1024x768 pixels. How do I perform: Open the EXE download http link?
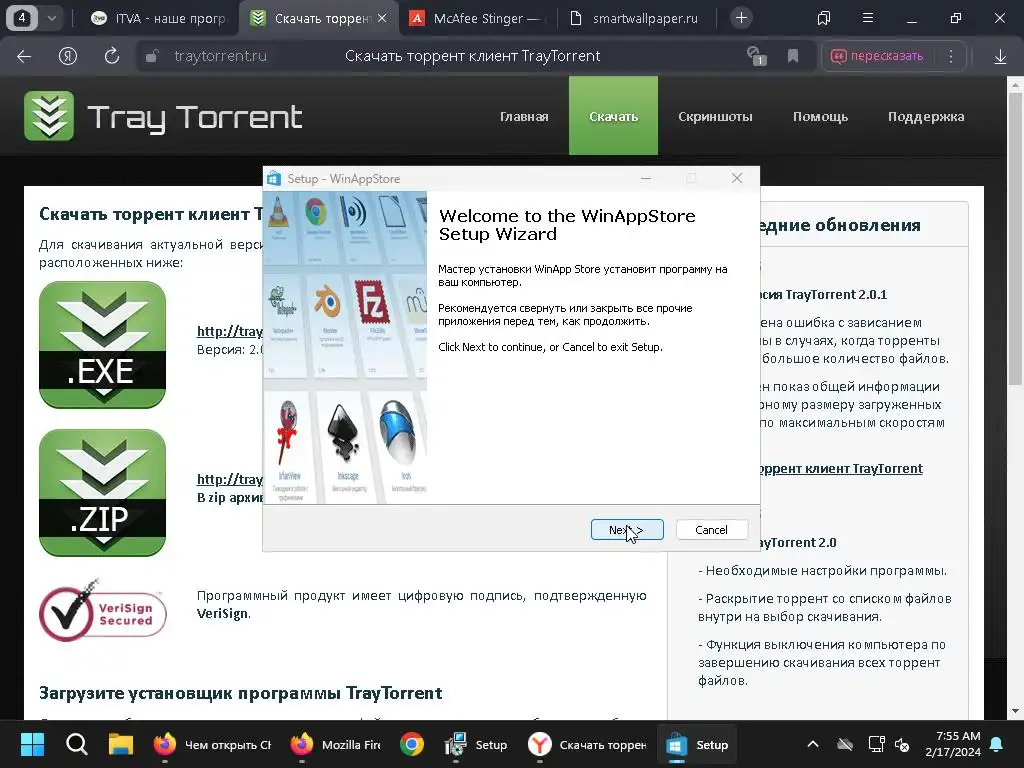coord(230,331)
